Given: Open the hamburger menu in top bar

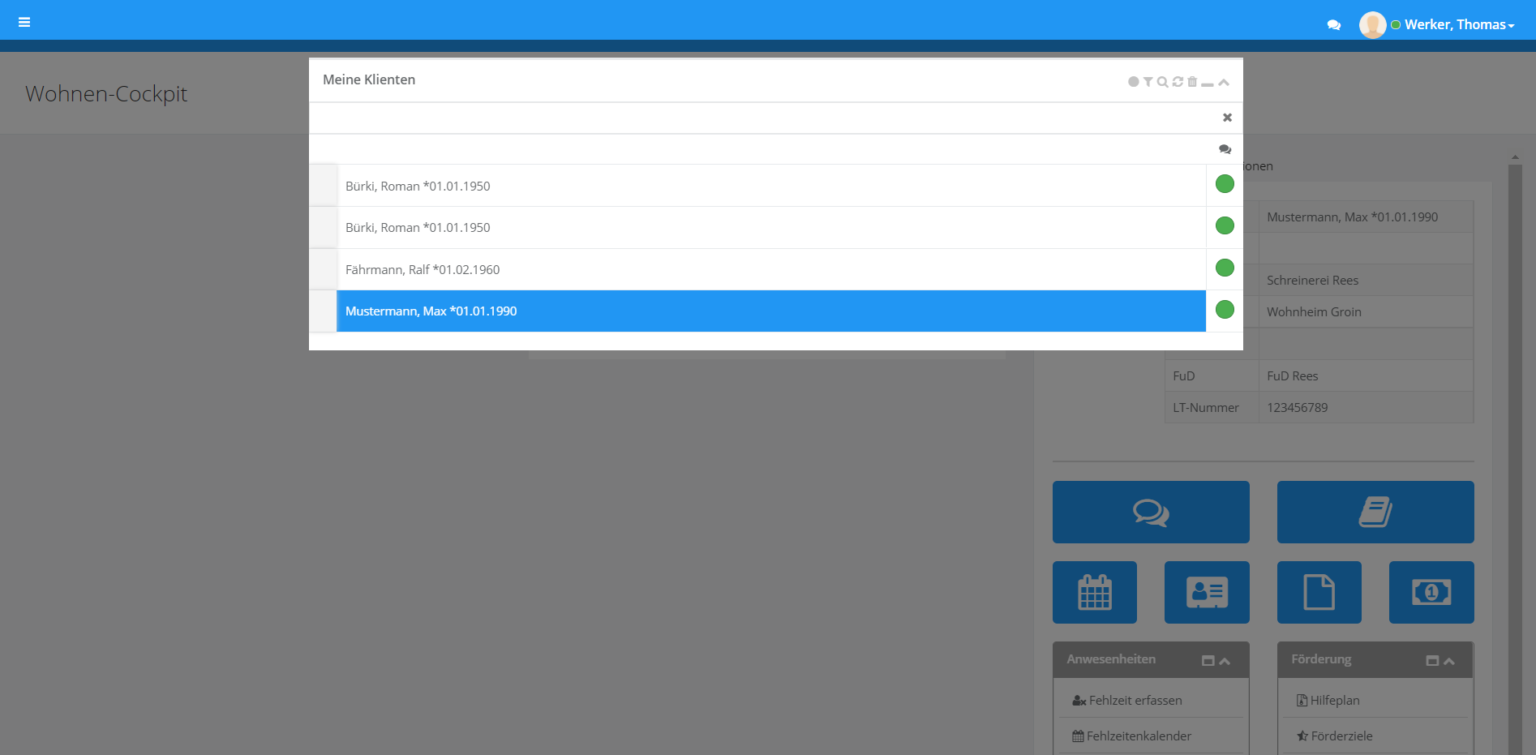Looking at the screenshot, I should (x=24, y=22).
